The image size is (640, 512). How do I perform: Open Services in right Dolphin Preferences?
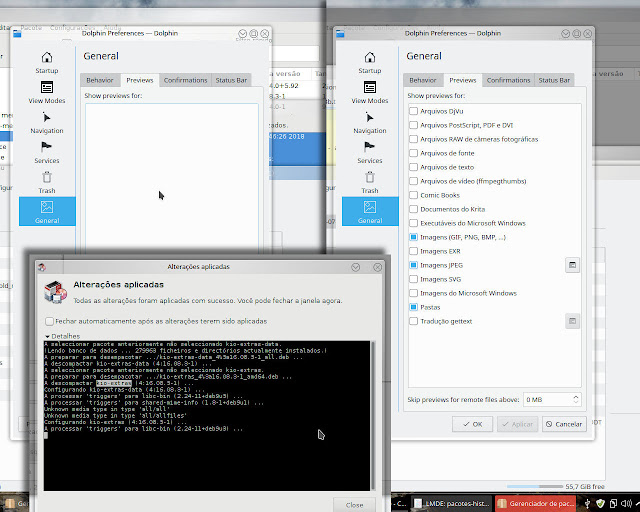click(370, 152)
